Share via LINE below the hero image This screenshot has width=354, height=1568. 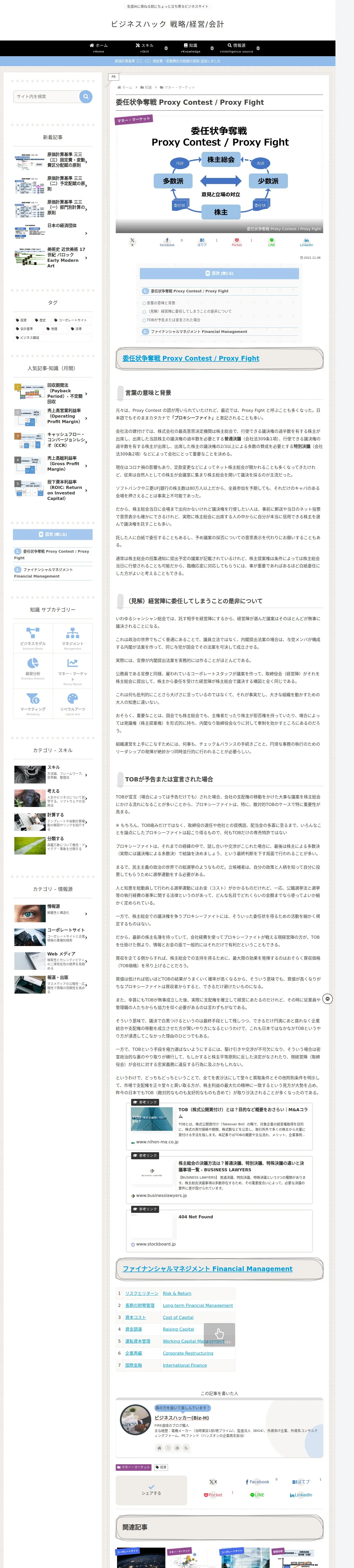272,242
